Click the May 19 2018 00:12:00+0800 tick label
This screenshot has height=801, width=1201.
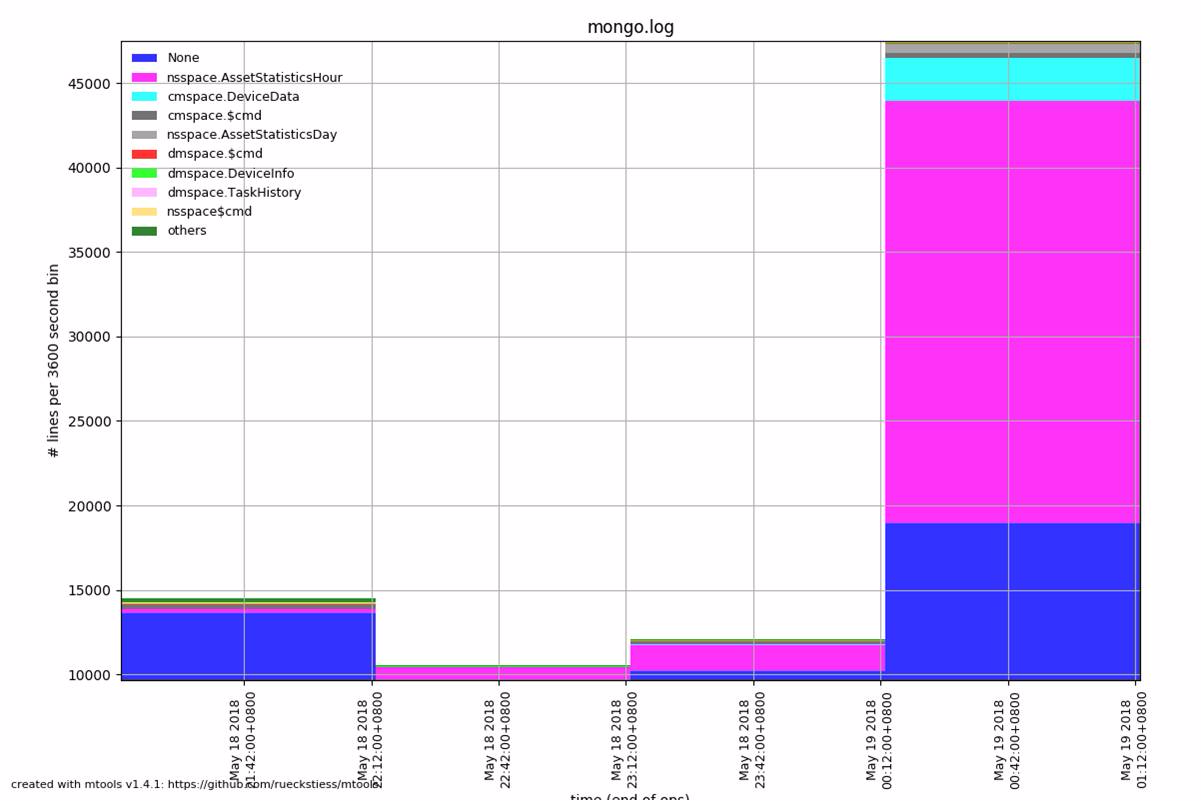point(879,738)
